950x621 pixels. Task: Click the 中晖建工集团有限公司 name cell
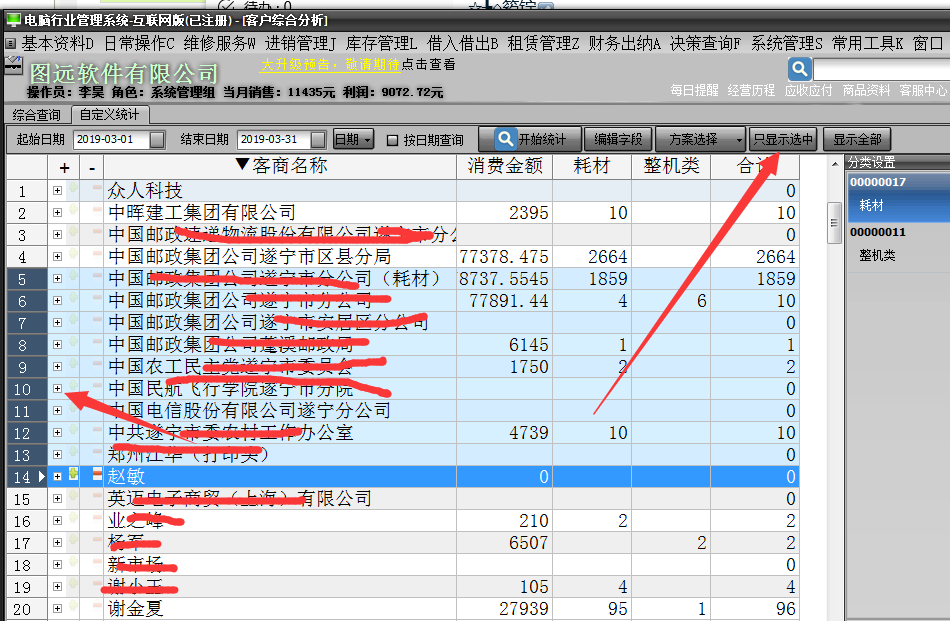click(x=280, y=213)
